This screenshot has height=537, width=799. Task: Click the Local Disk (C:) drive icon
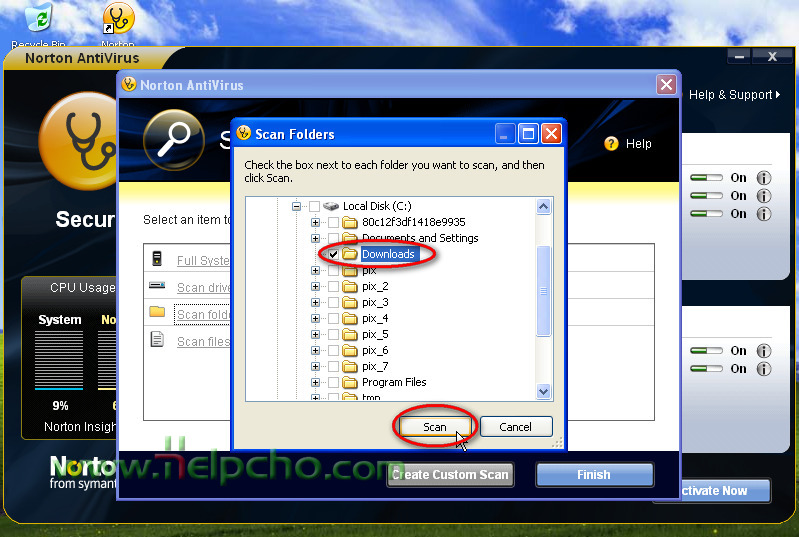pyautogui.click(x=331, y=206)
